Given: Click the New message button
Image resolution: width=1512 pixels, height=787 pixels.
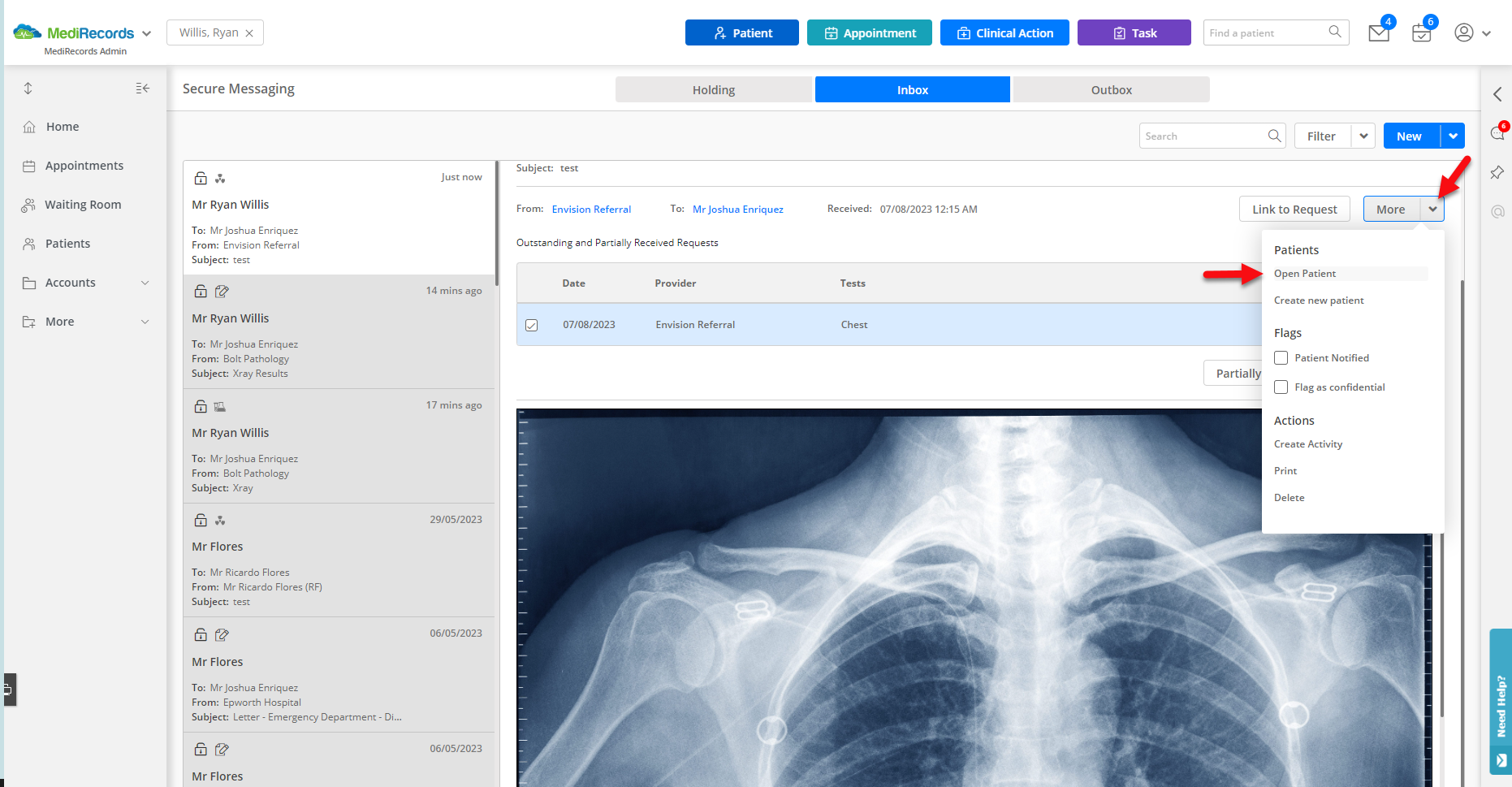Looking at the screenshot, I should tap(1411, 136).
